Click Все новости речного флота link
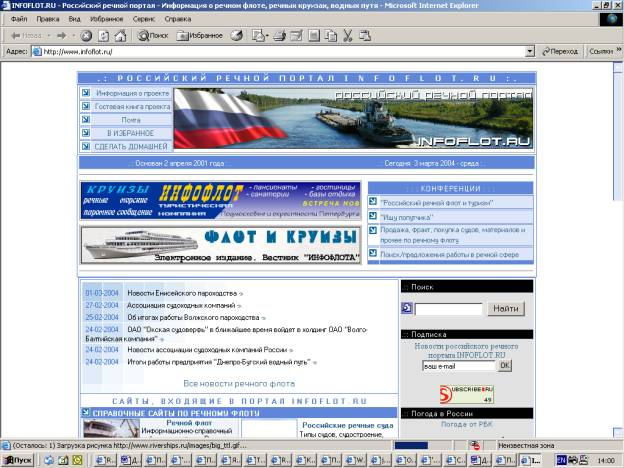The height and width of the screenshot is (468, 624). click(x=239, y=384)
